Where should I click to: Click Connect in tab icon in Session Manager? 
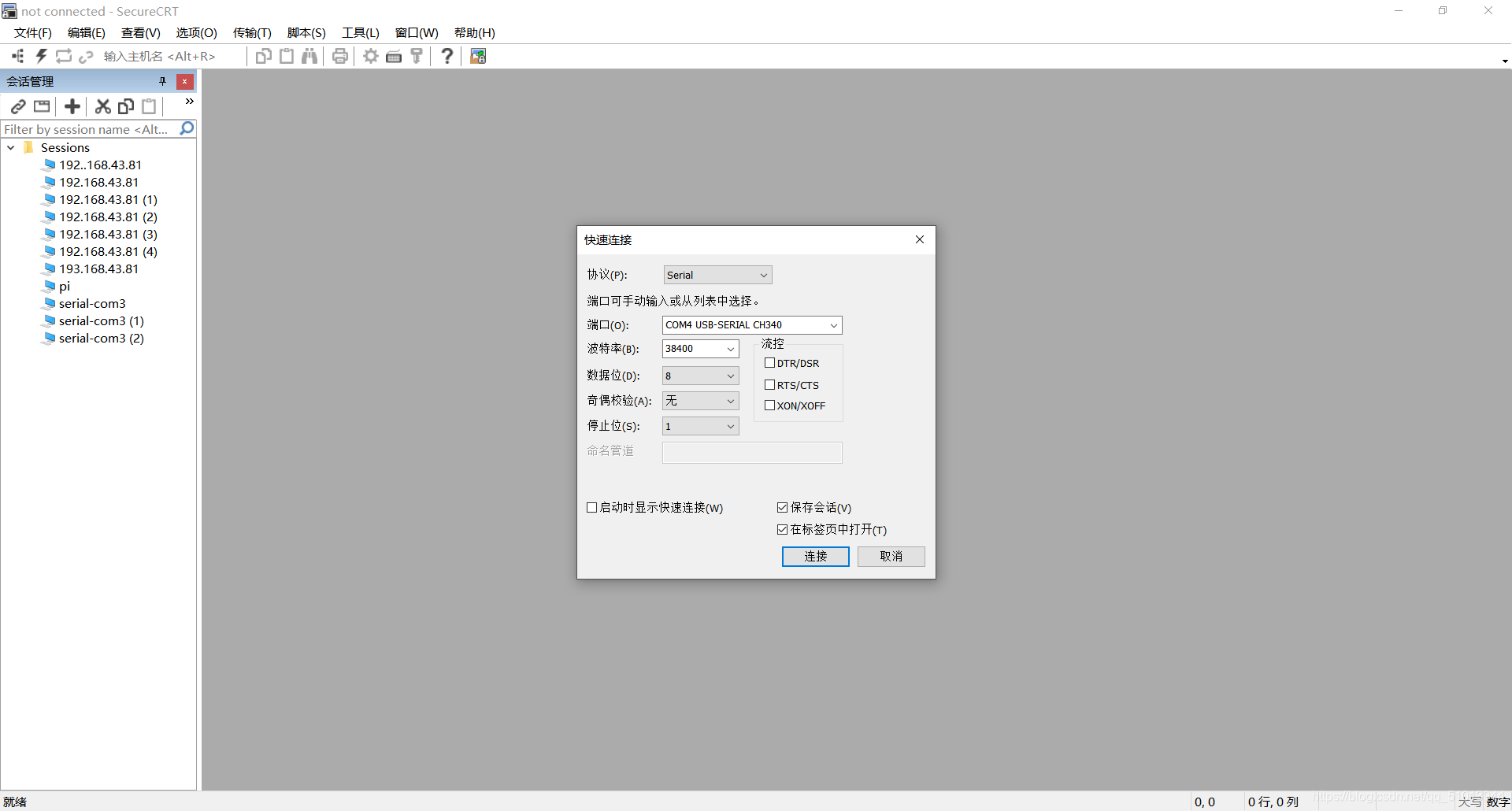point(42,106)
